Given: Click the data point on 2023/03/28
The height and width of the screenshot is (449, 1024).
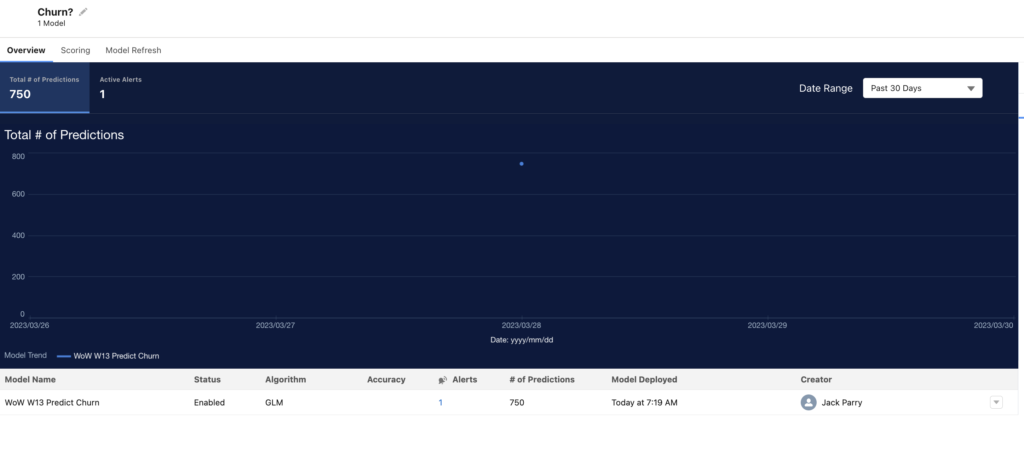Looking at the screenshot, I should [x=521, y=164].
